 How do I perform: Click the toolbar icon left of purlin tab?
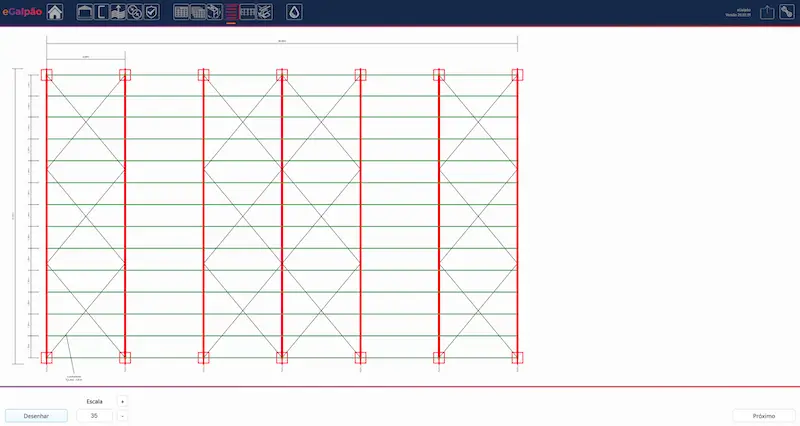tap(214, 13)
